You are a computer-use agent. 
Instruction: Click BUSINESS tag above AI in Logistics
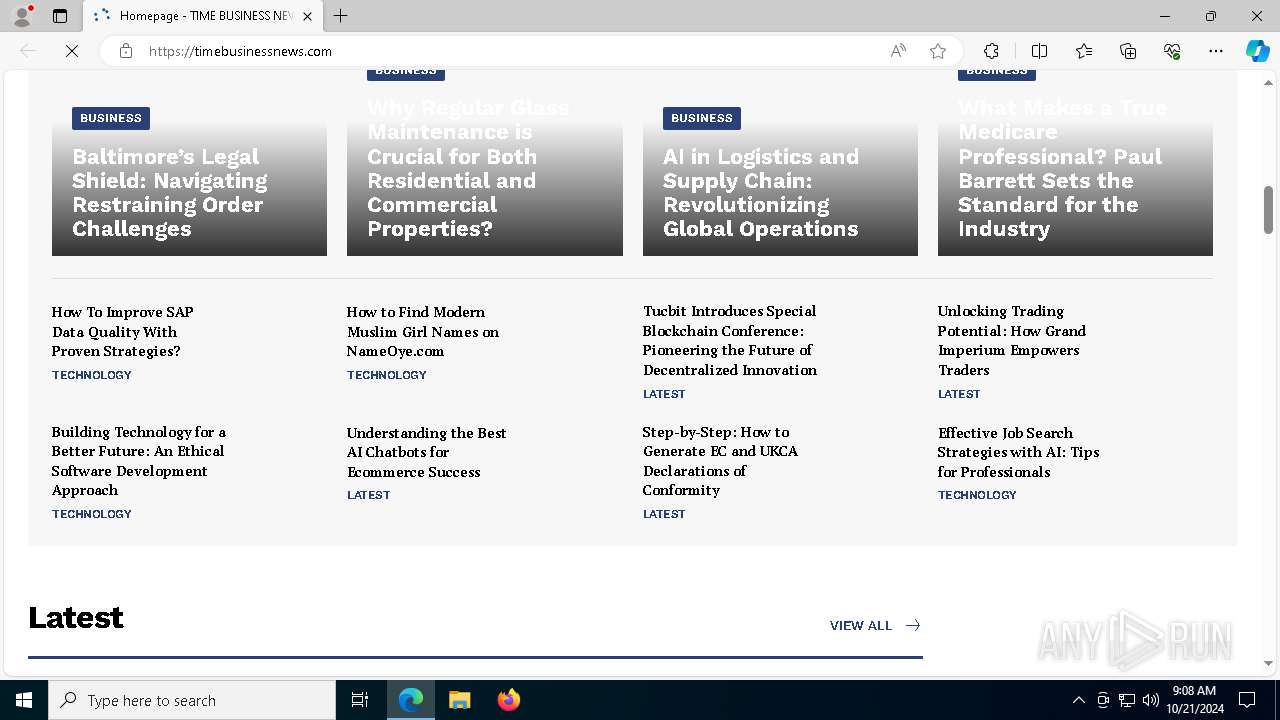coord(702,118)
